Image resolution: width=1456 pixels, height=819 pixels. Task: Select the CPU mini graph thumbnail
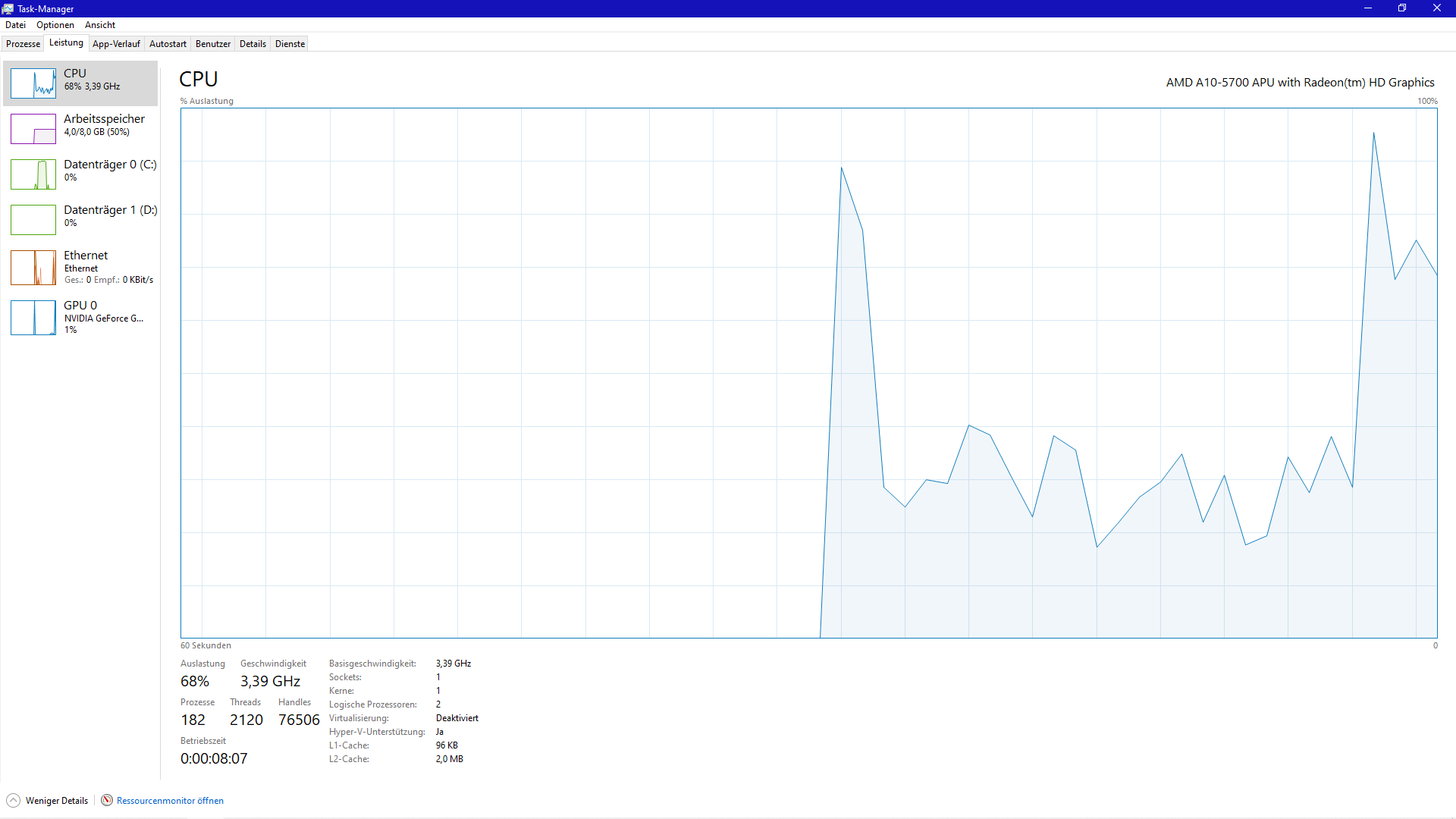(x=33, y=83)
